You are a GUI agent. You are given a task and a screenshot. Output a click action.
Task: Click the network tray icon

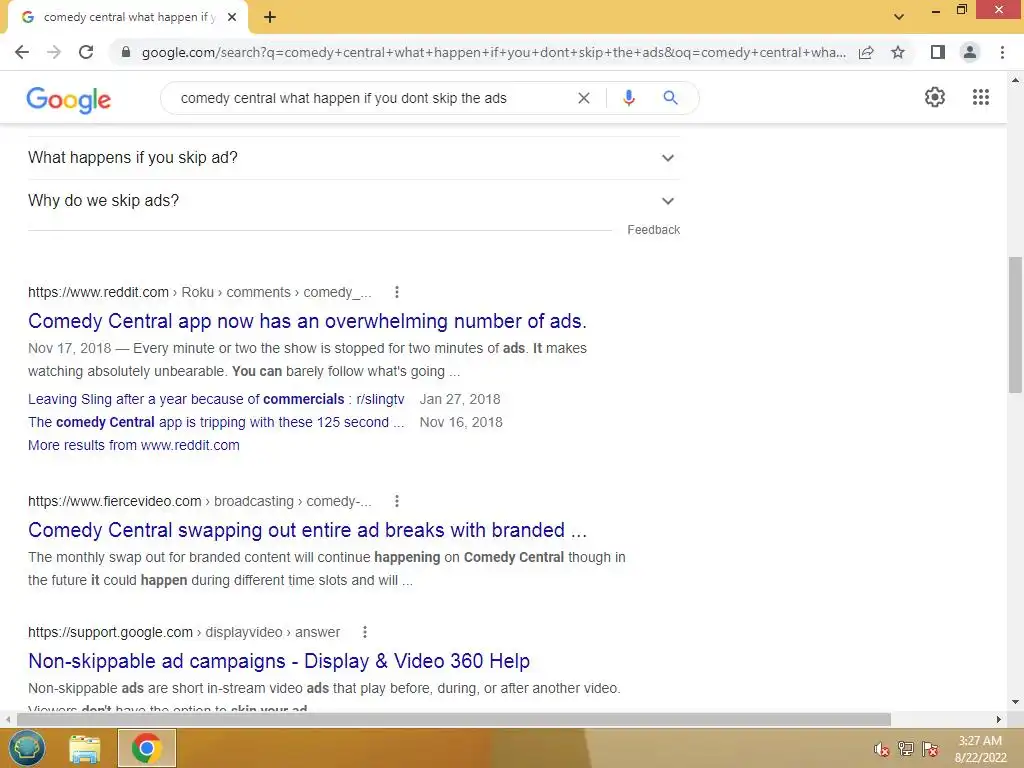tap(906, 749)
